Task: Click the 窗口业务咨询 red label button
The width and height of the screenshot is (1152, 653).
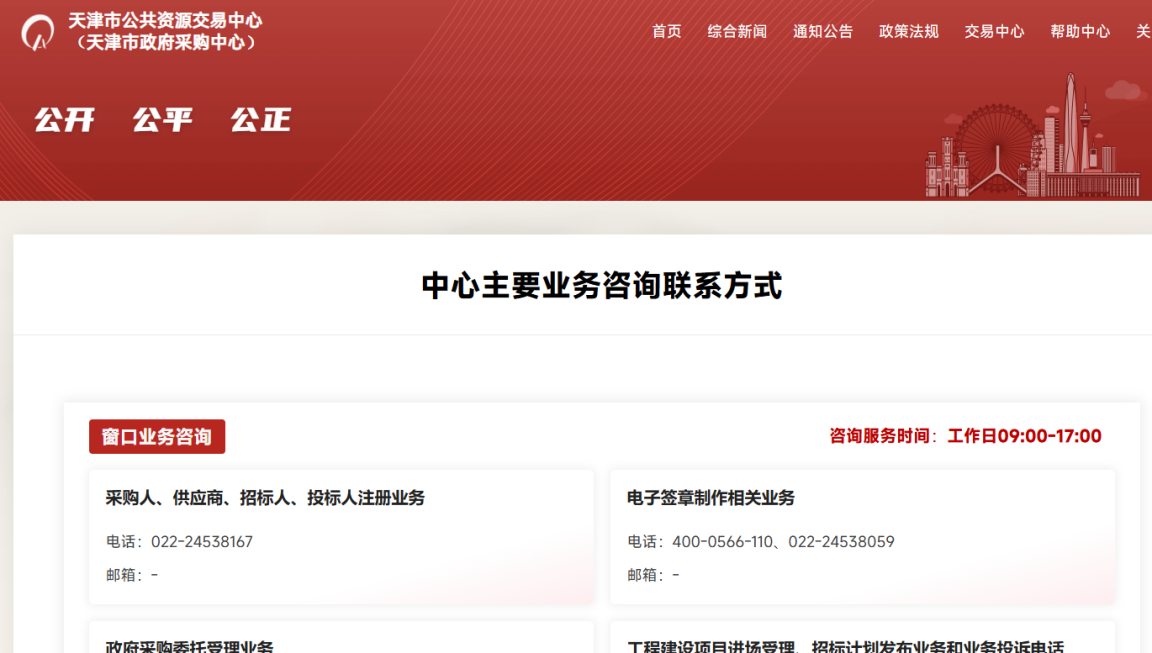Action: pos(156,436)
